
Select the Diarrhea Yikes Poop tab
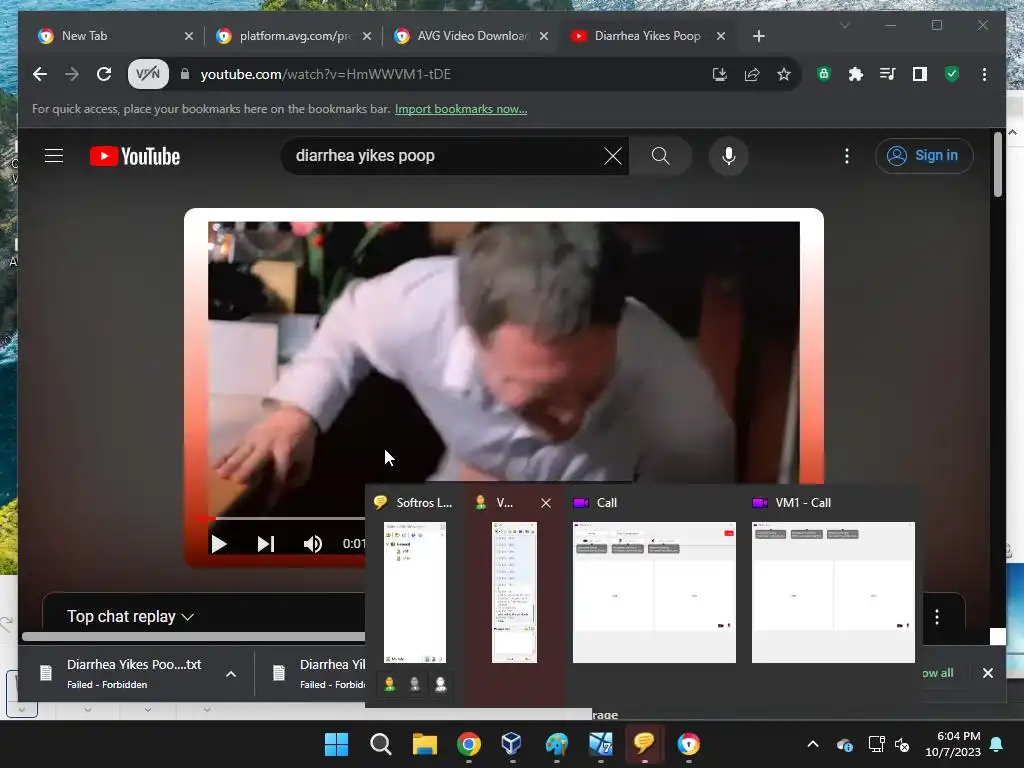[647, 36]
